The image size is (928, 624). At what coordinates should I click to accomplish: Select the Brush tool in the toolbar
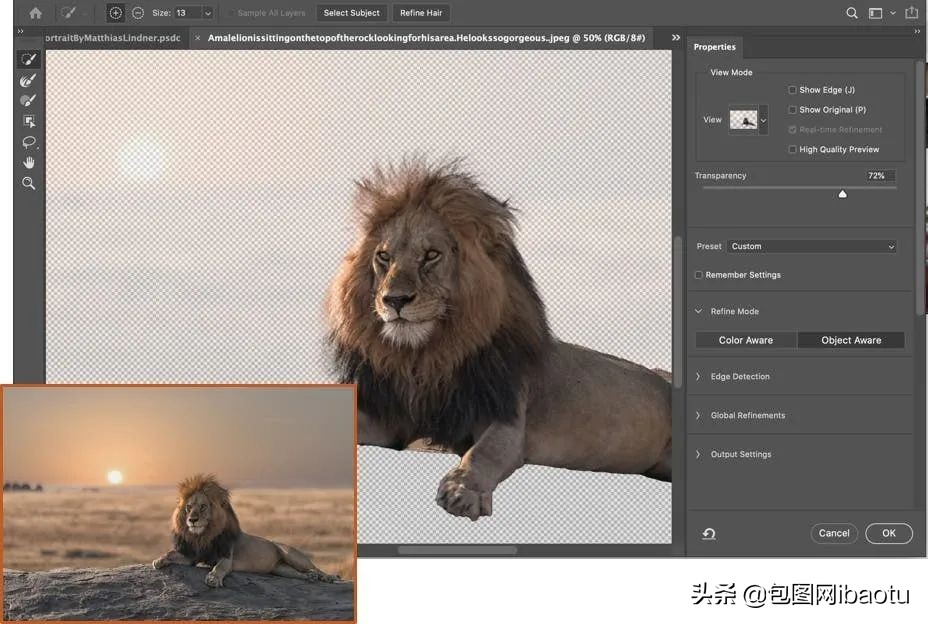point(28,100)
